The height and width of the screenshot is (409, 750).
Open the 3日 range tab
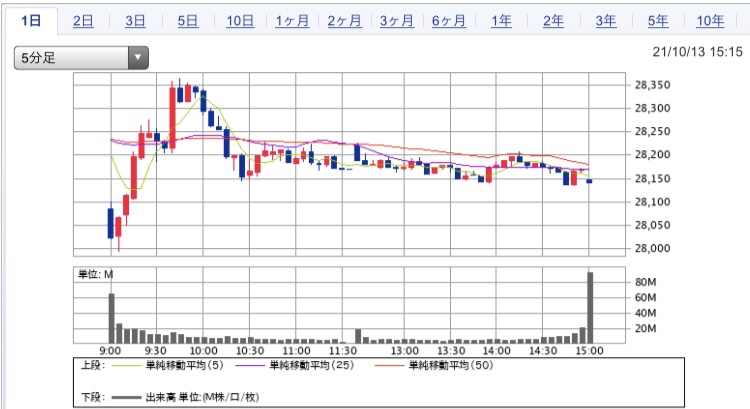(135, 21)
